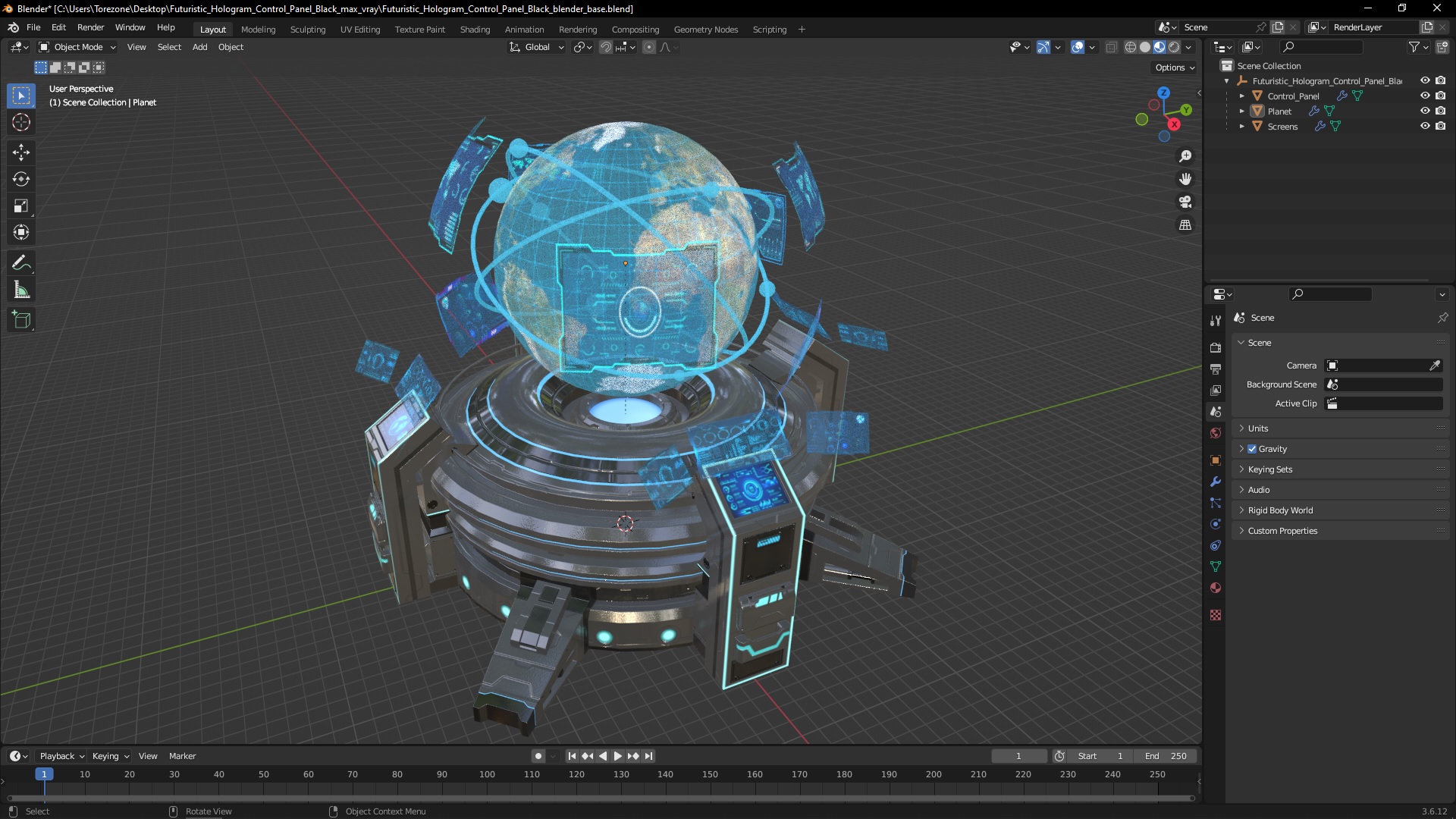Screen dimensions: 1456x819
Task: Select the Move tool
Action: (x=21, y=152)
